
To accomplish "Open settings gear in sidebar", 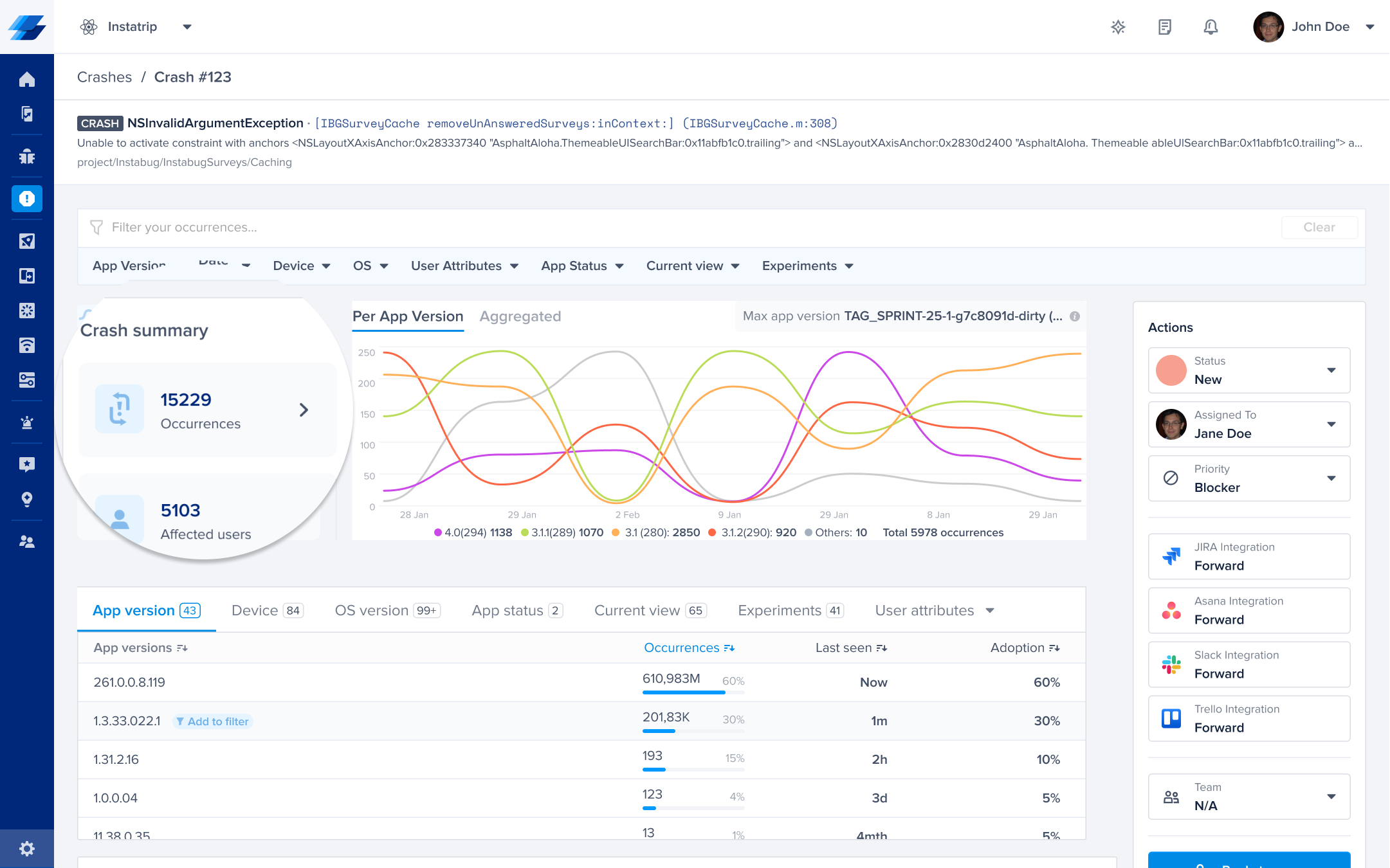I will coord(27,849).
